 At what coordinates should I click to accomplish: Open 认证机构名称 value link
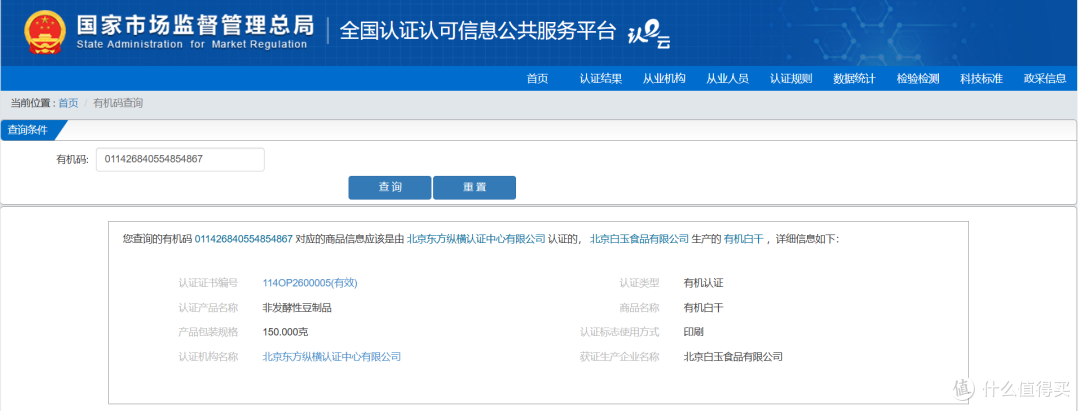coord(331,357)
